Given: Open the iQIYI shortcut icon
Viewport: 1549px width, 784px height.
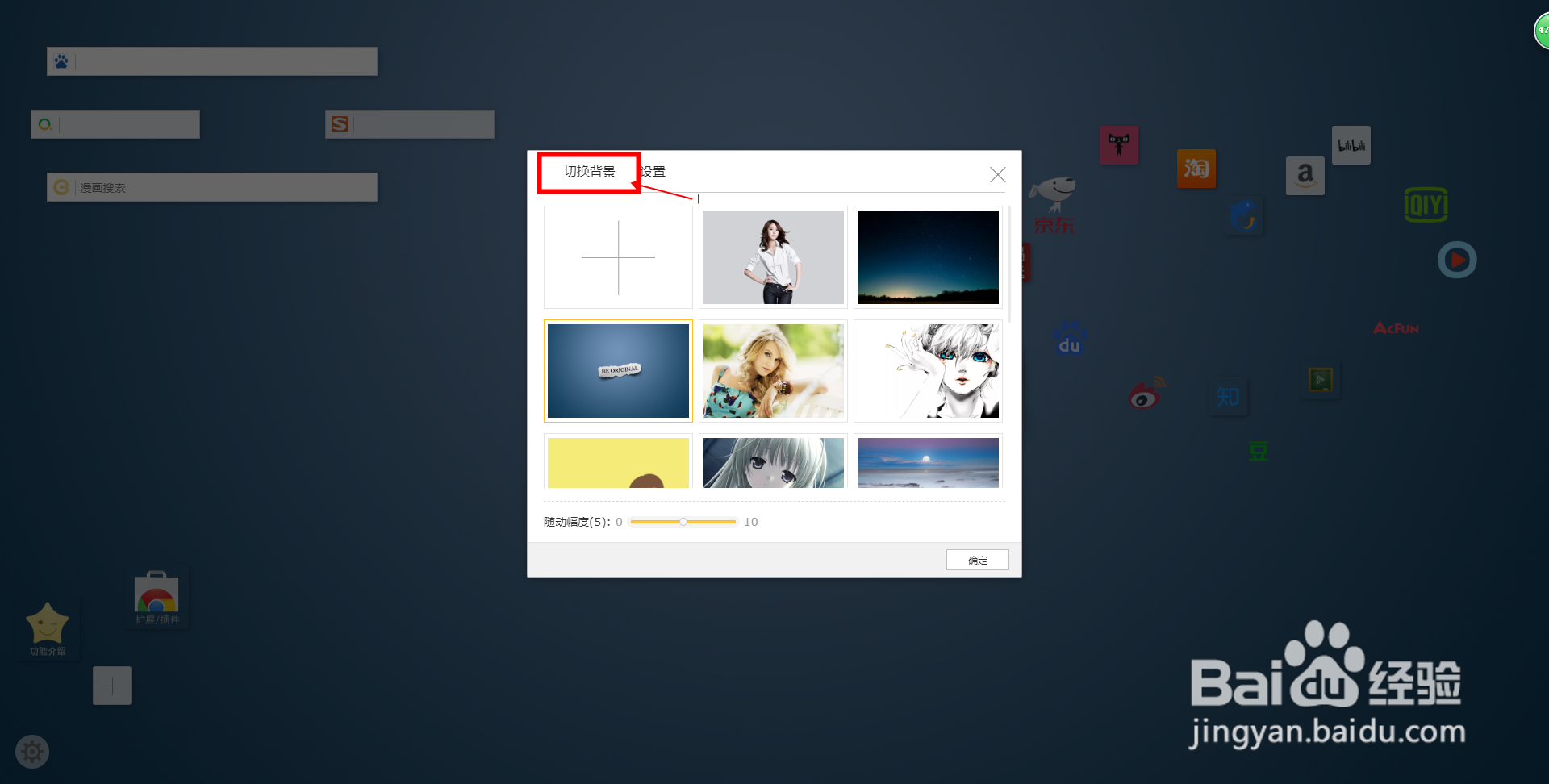Looking at the screenshot, I should (x=1426, y=205).
